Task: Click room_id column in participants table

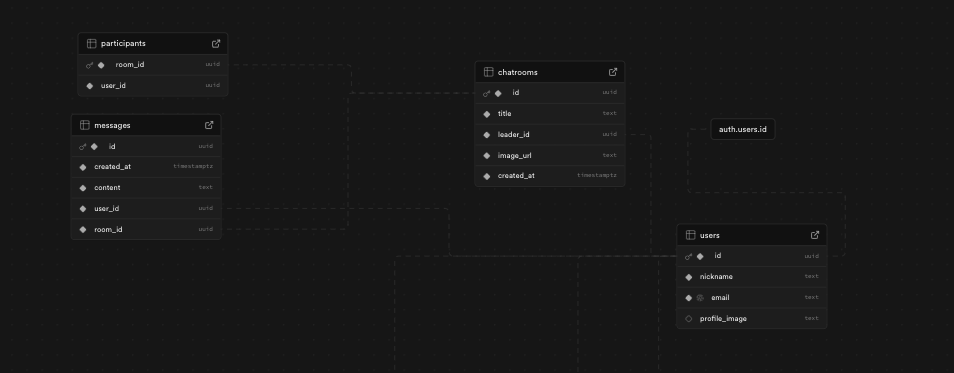Action: coord(130,64)
